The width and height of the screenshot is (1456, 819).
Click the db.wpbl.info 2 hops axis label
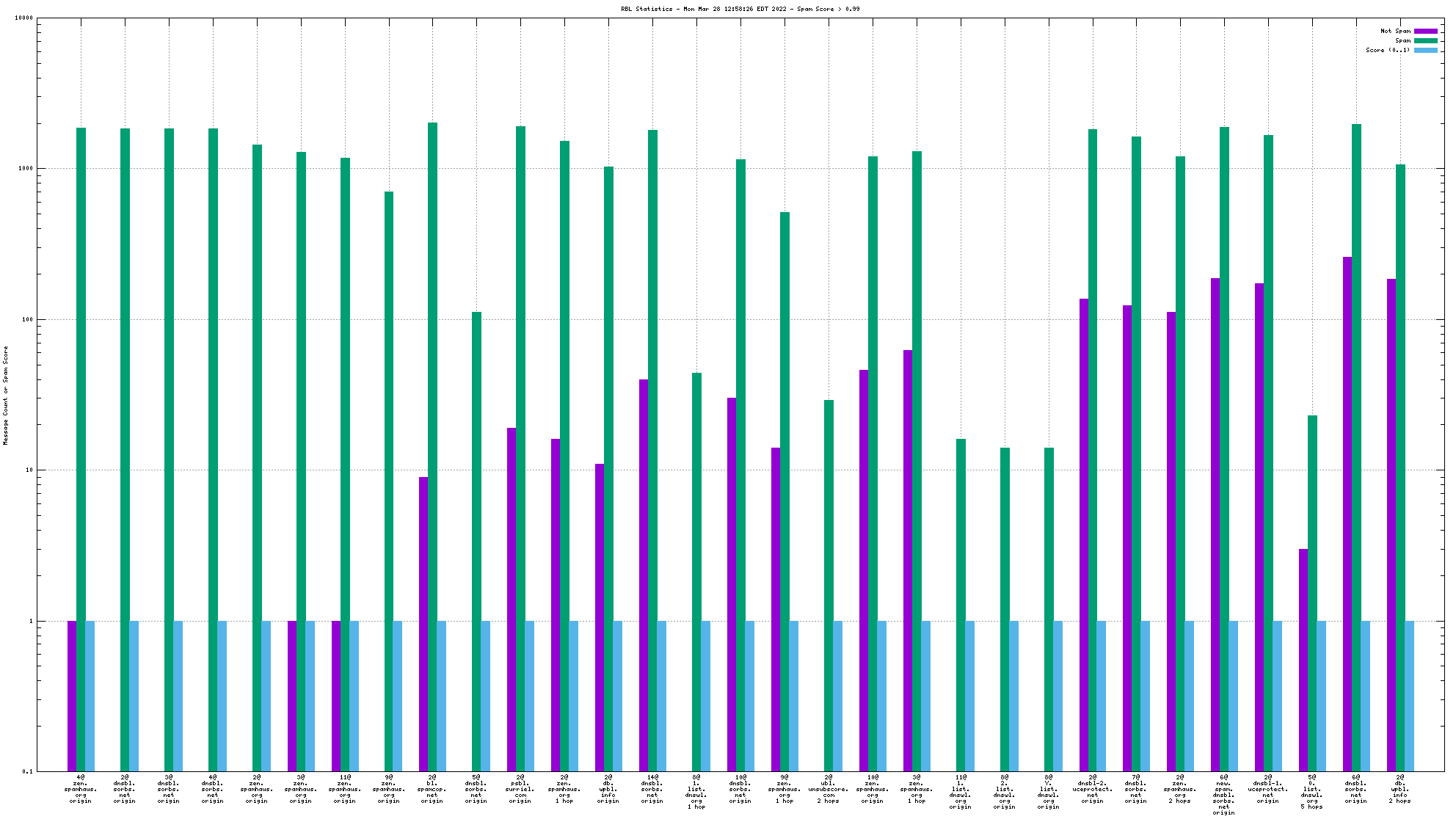point(1399,789)
